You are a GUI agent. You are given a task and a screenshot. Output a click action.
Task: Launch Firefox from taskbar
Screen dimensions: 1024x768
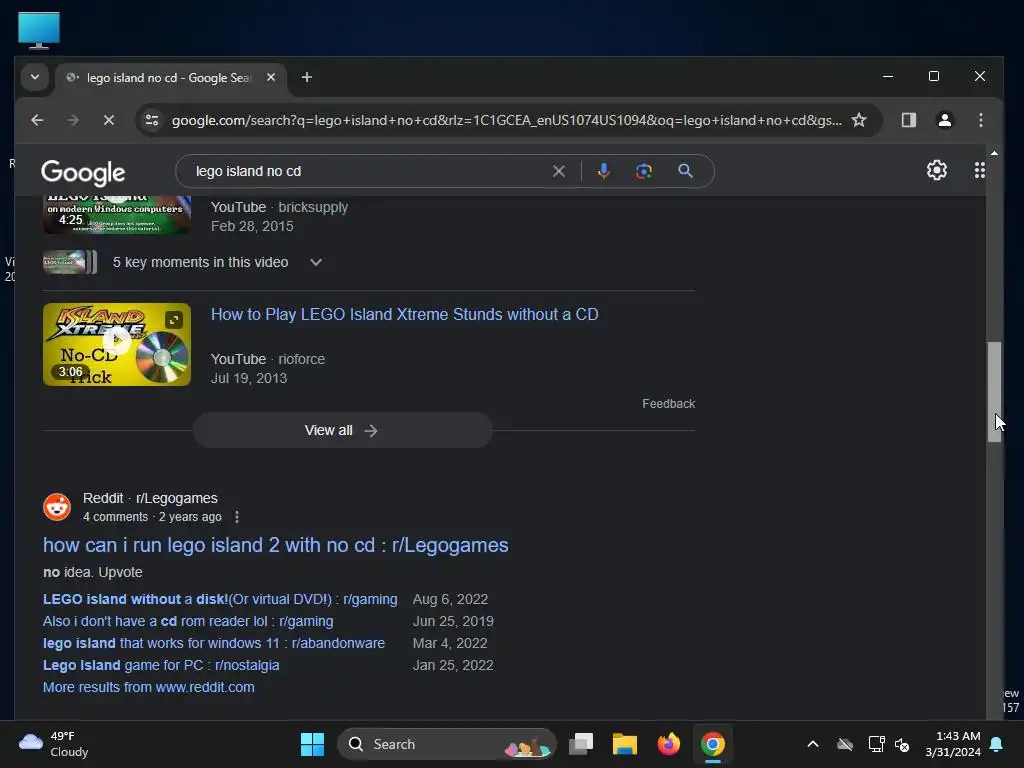click(x=668, y=744)
